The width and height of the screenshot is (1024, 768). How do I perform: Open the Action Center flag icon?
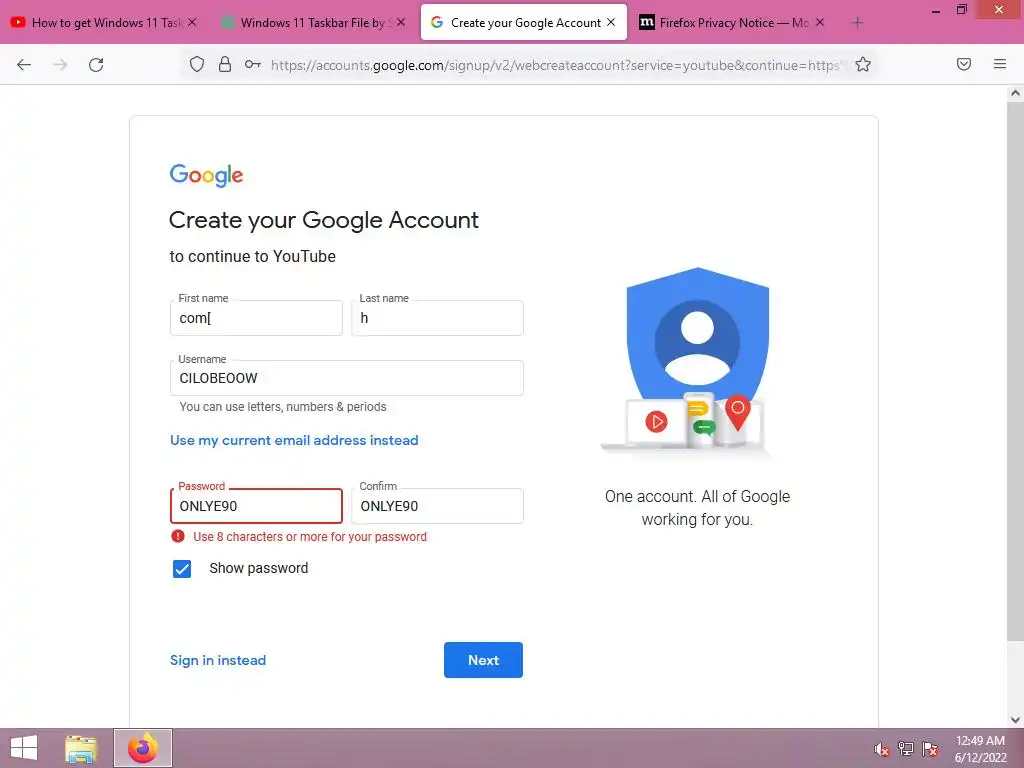[x=930, y=749]
